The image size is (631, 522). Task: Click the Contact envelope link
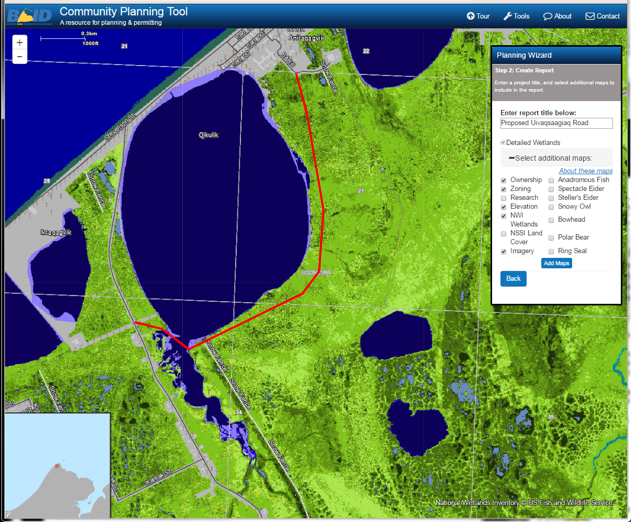[602, 16]
